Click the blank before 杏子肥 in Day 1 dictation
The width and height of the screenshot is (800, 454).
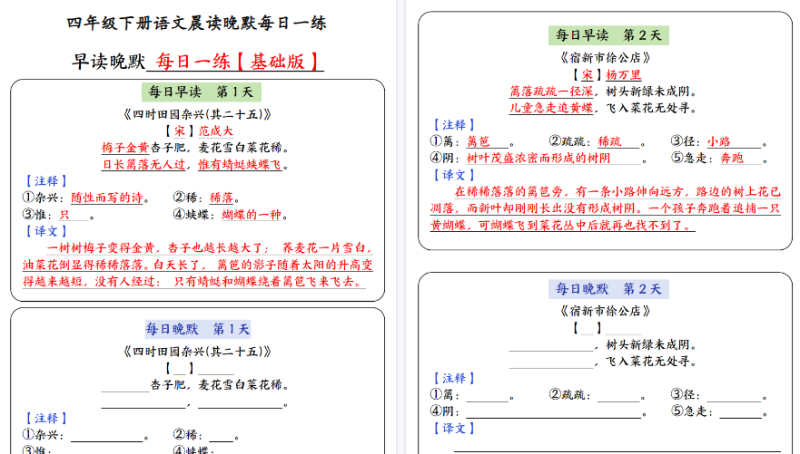tap(125, 386)
